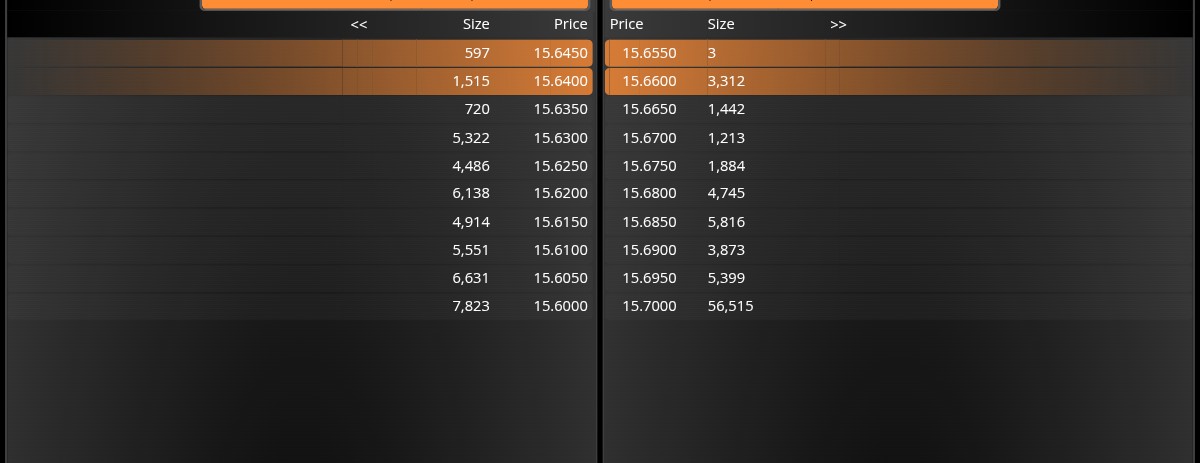
Task: Click ask price 15.6600 row
Action: tap(649, 81)
